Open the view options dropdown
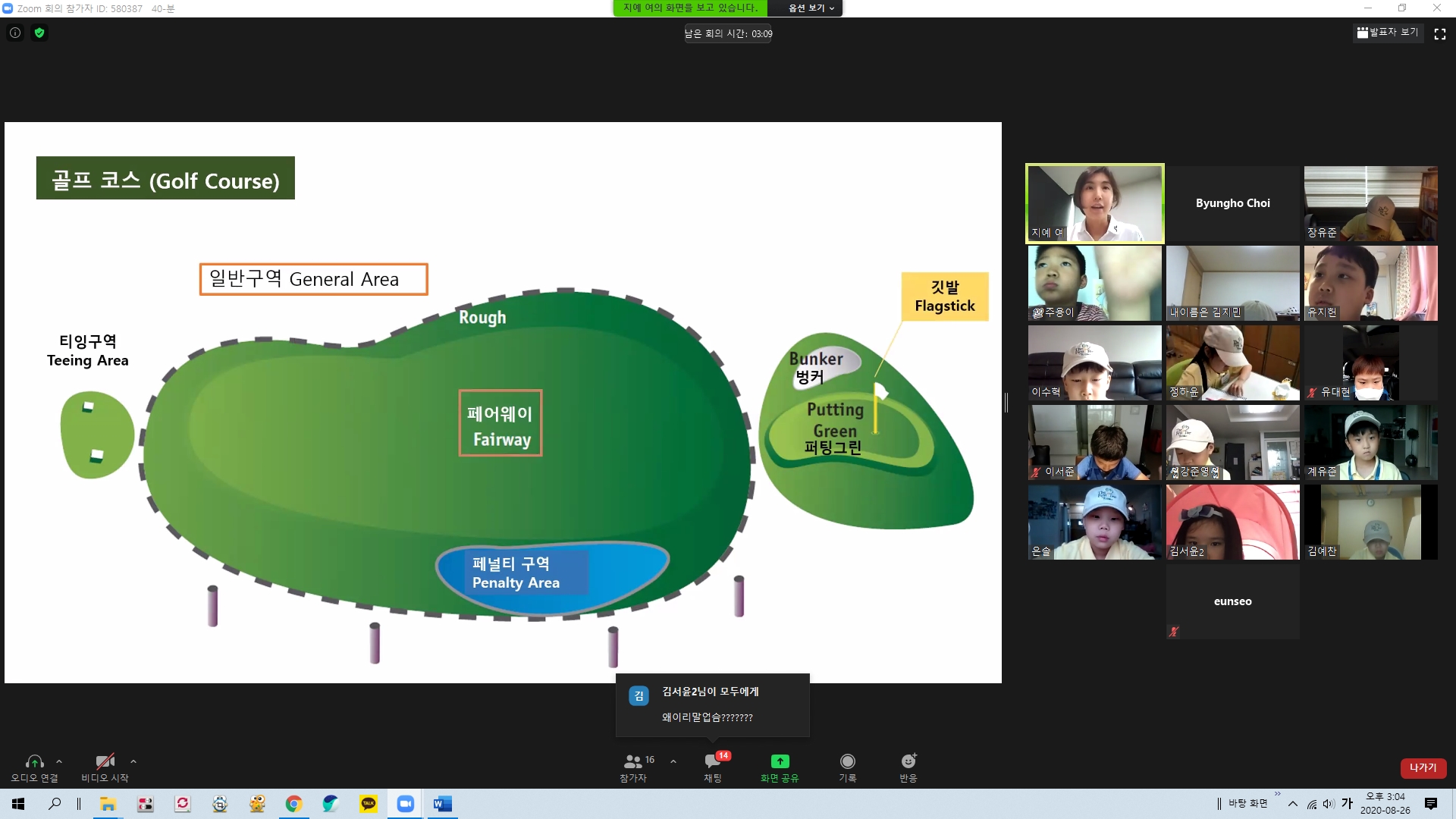The width and height of the screenshot is (1456, 819). pos(811,8)
